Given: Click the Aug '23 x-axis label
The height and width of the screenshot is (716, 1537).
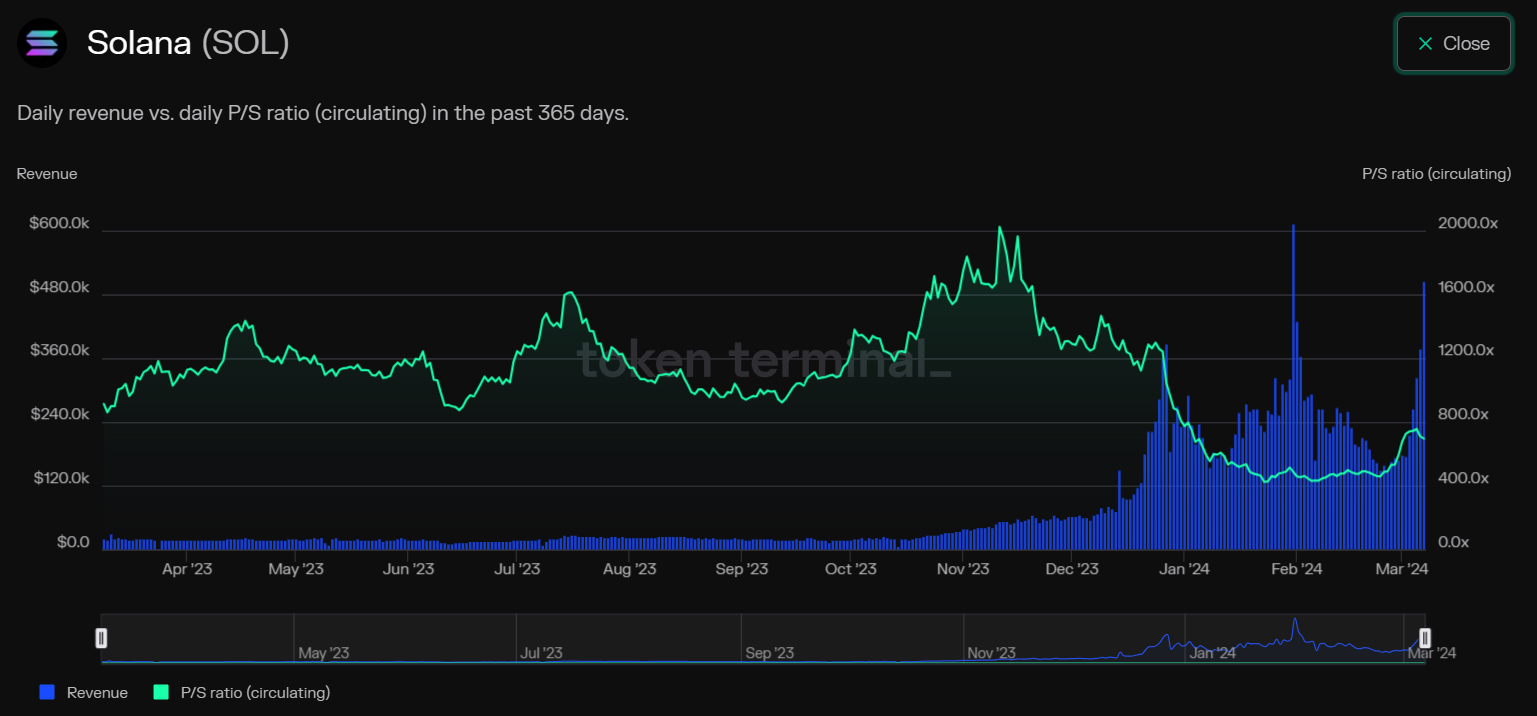Looking at the screenshot, I should 630,569.
